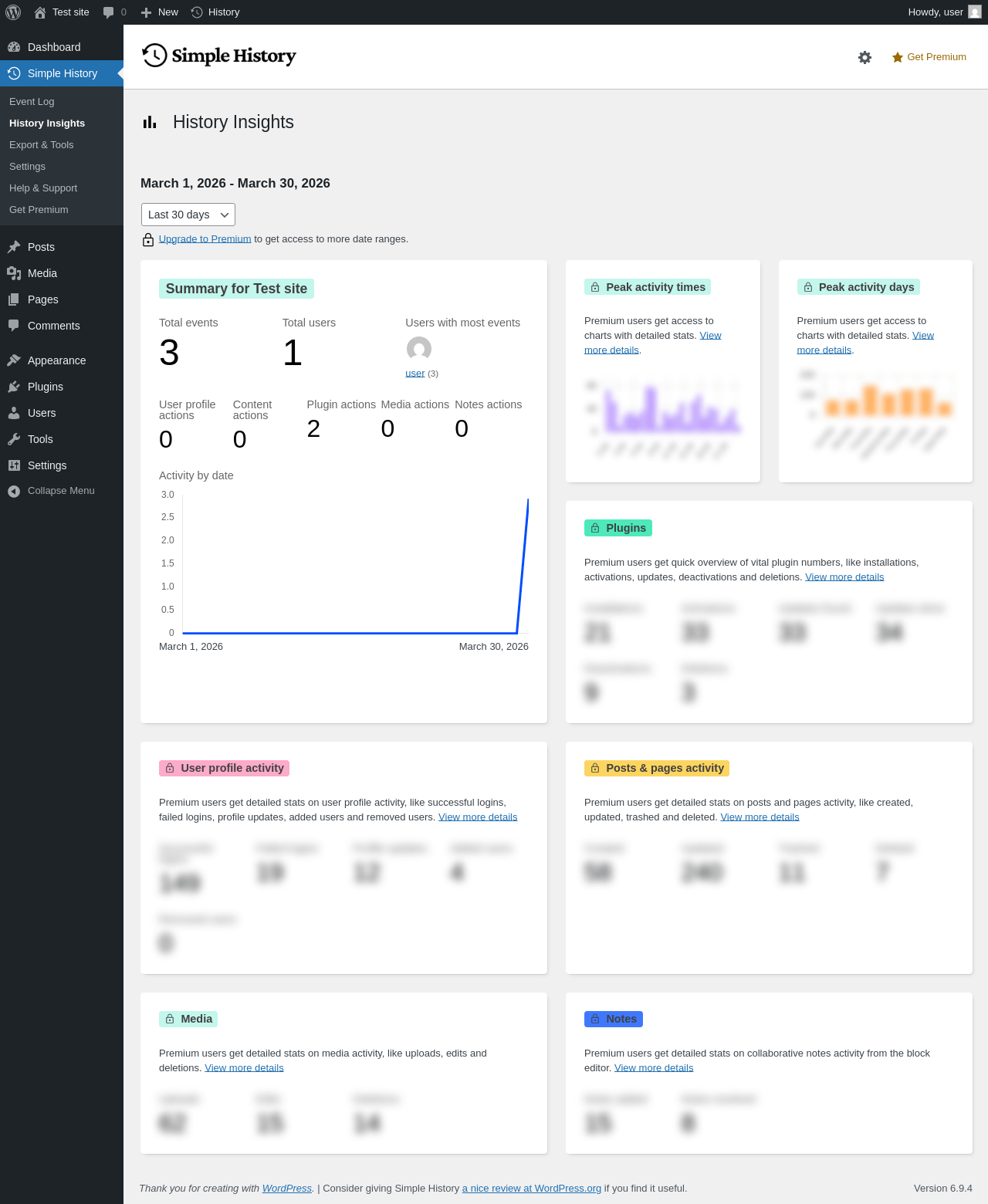Open the Last 30 days dropdown
Image resolution: width=988 pixels, height=1204 pixels.
tap(188, 215)
